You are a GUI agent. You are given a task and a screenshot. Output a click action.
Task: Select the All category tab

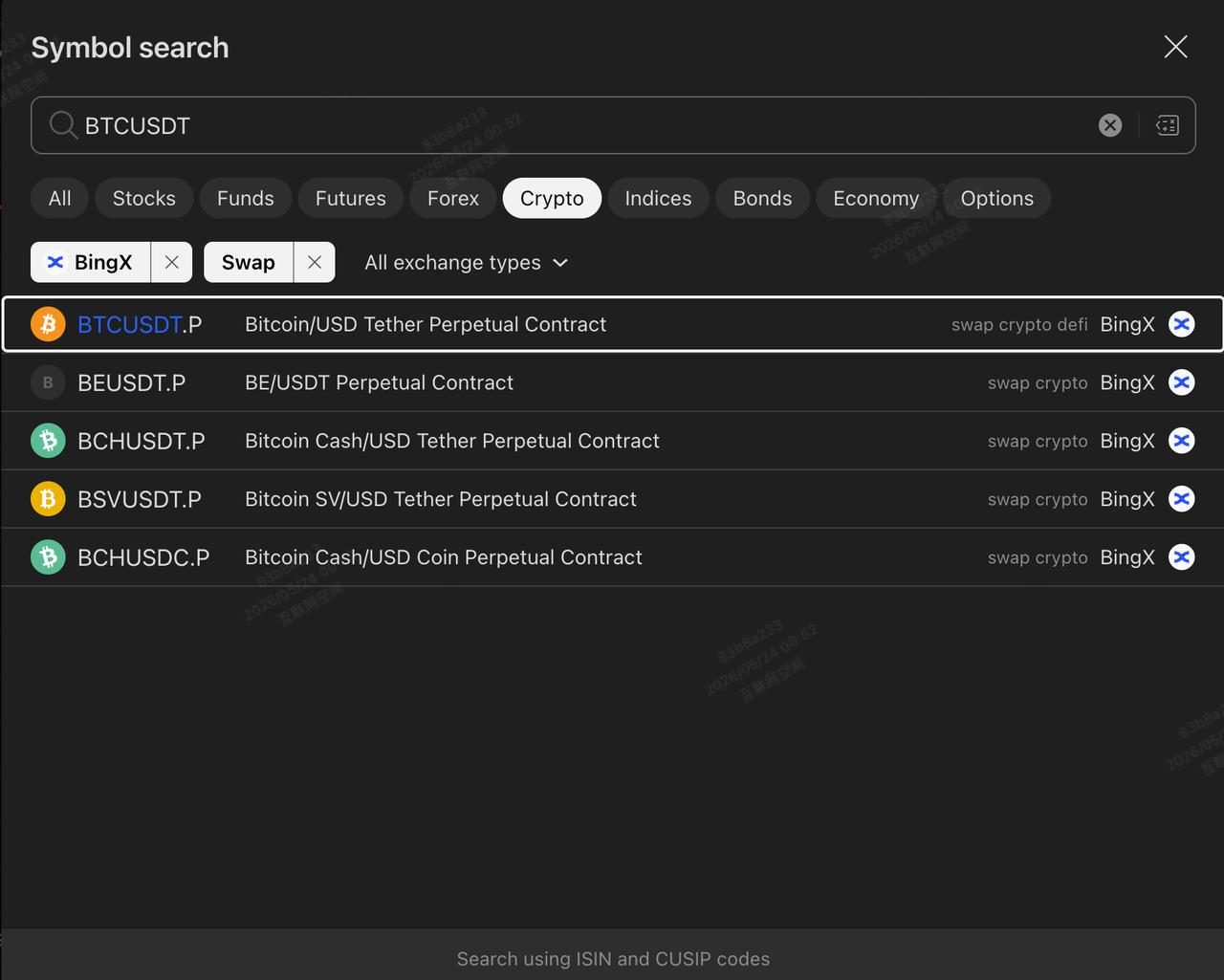(59, 198)
